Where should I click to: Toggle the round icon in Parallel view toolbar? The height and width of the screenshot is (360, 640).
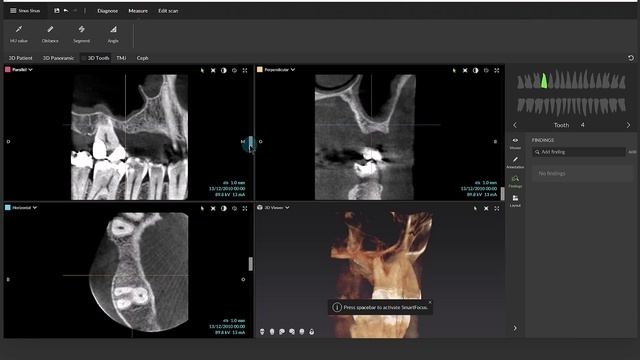point(234,70)
